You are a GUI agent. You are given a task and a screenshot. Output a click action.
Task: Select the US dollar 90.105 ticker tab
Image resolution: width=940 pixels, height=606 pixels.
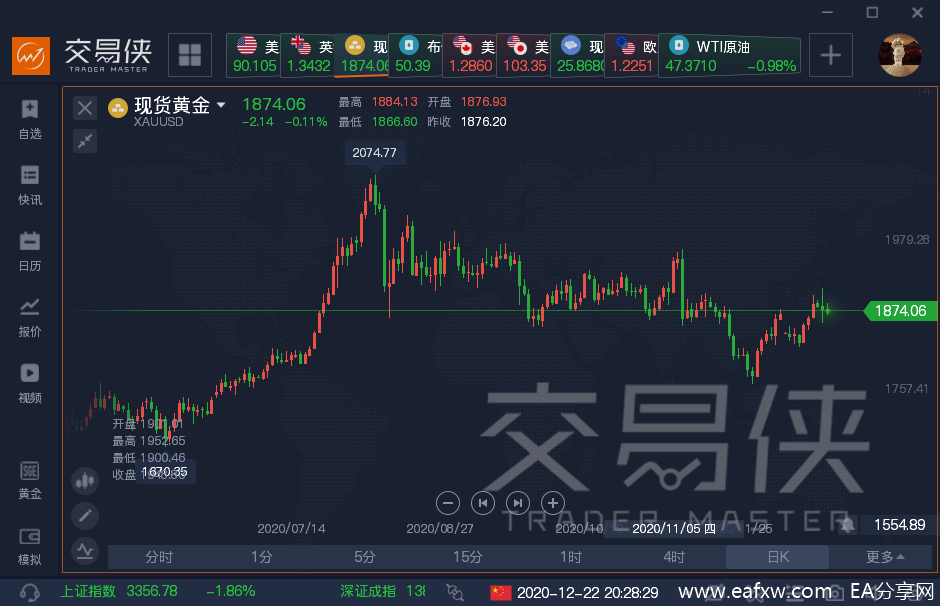click(x=254, y=55)
